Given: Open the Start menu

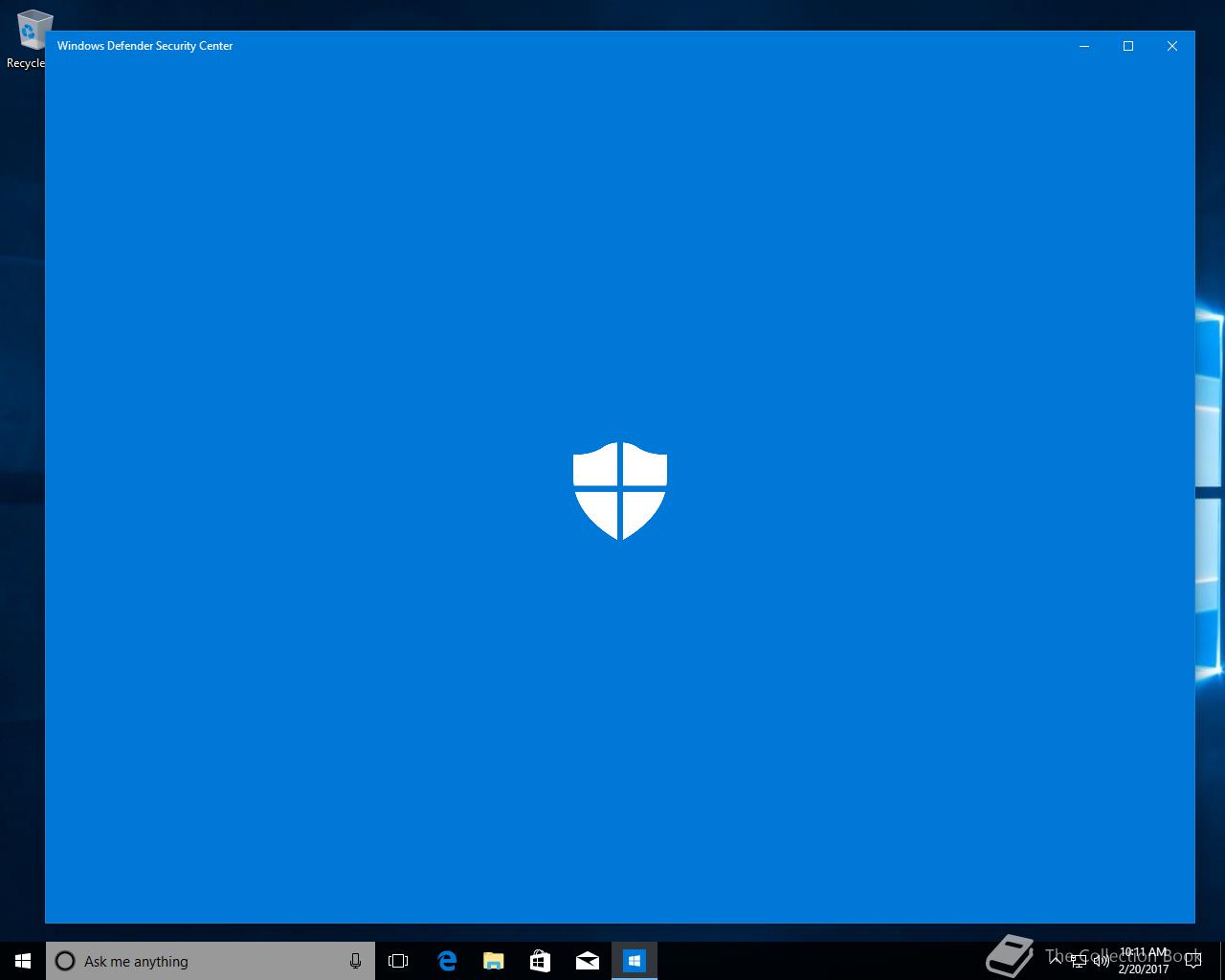Looking at the screenshot, I should (x=23, y=961).
